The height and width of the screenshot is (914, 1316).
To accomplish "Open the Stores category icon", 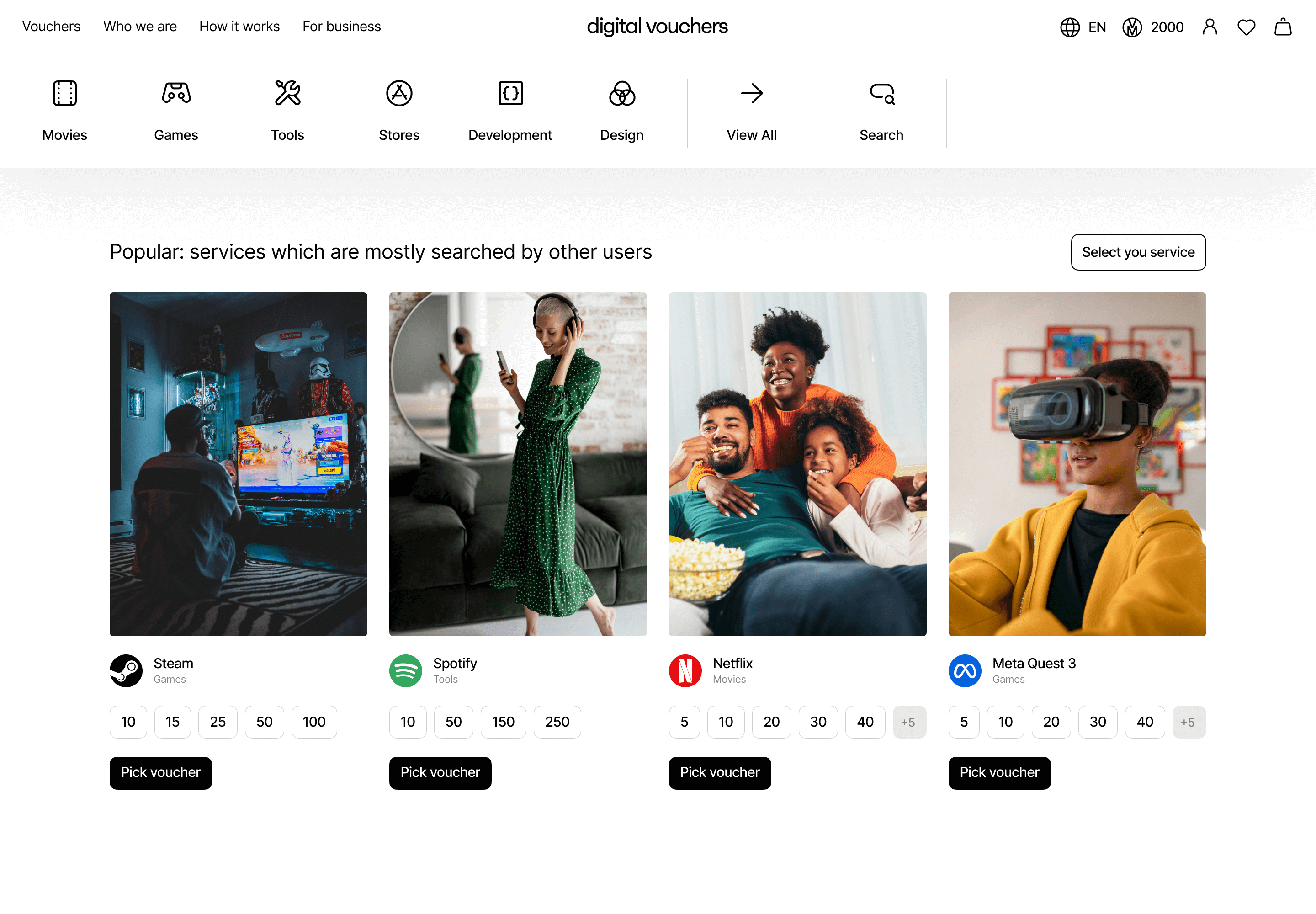I will pos(398,109).
